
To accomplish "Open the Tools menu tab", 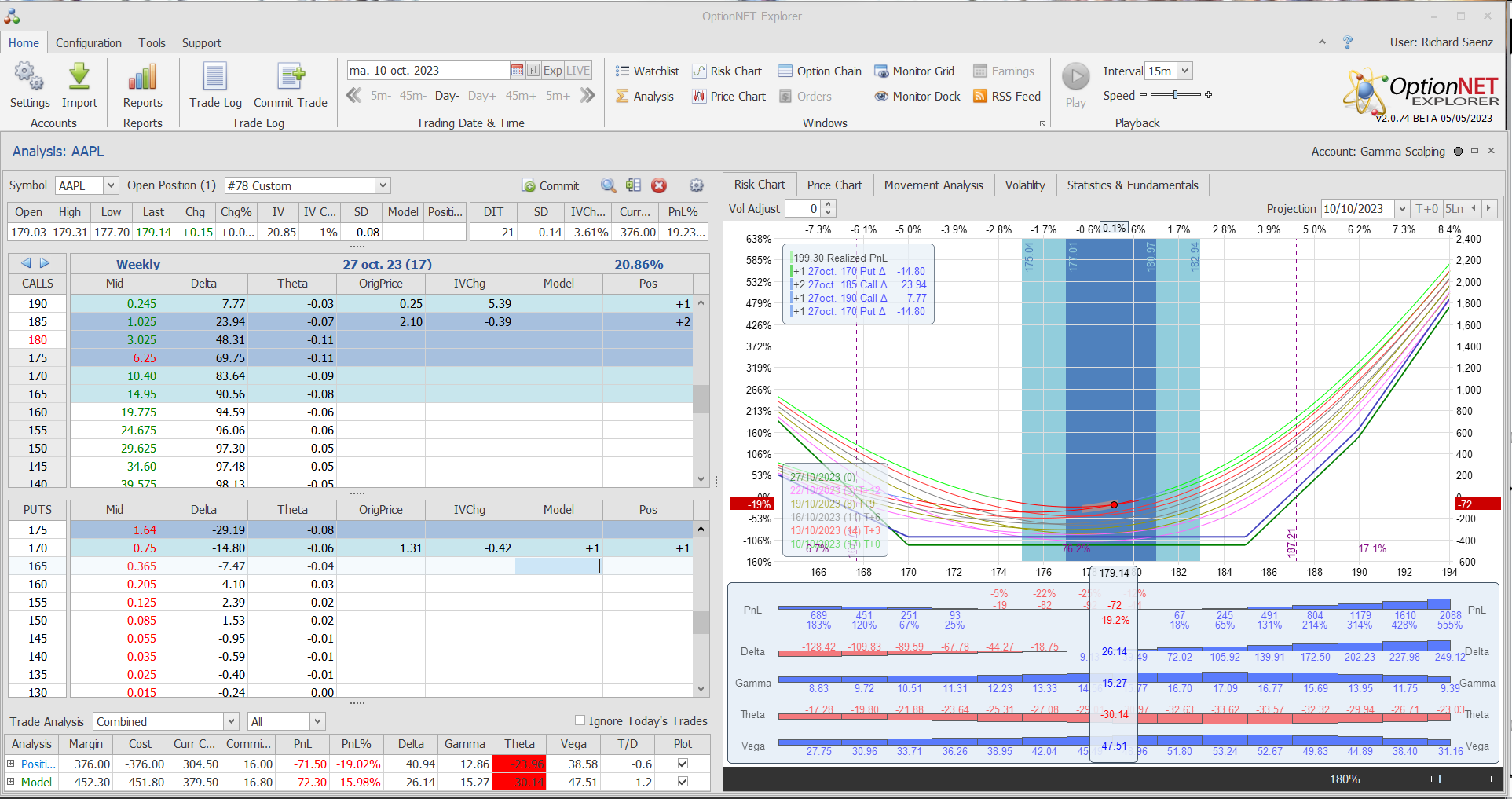I will tap(152, 43).
